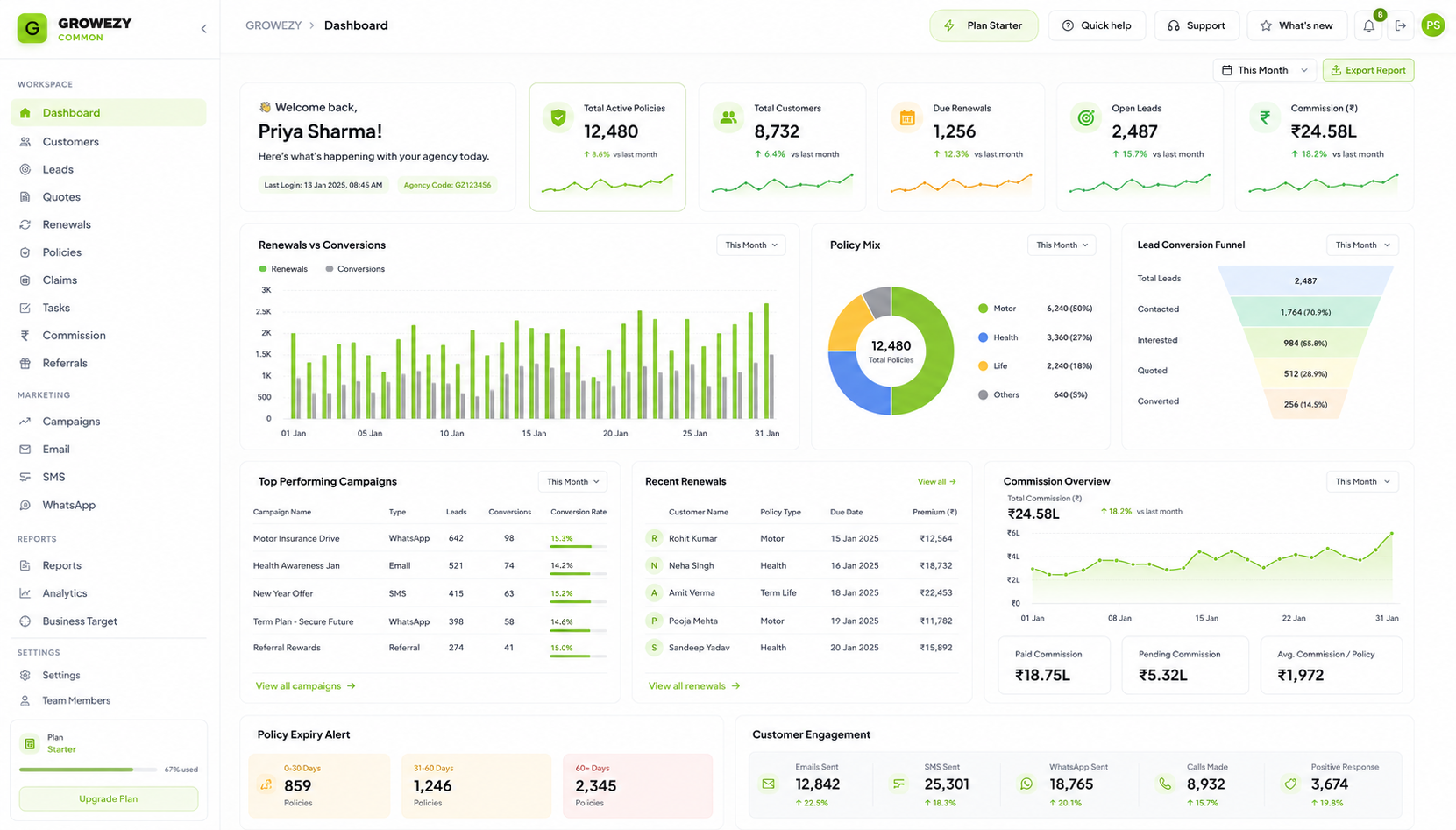The height and width of the screenshot is (830, 1456).
Task: Open Renewals vs Conversions This Month dropdown
Action: [x=751, y=245]
